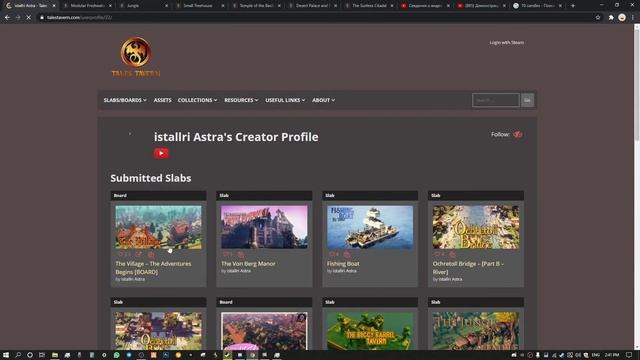Open the Fishing Boat title link
This screenshot has height=360, width=640.
(x=343, y=264)
